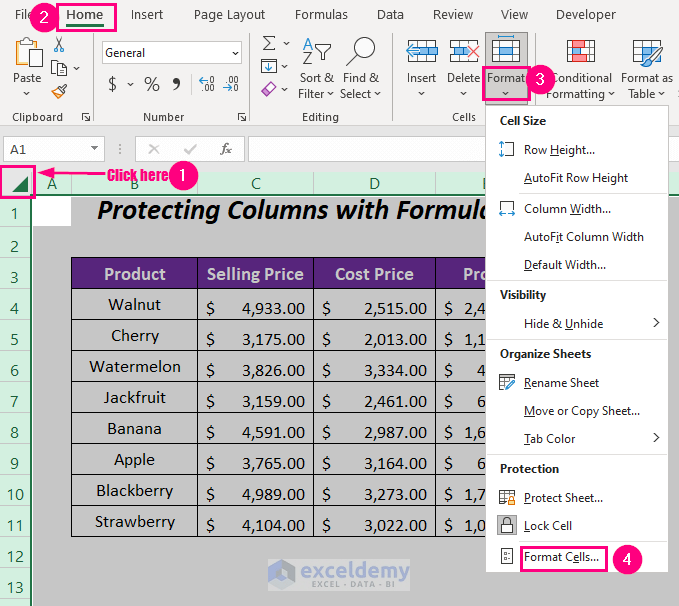Open Clipboard group dialog launcher

(86, 117)
